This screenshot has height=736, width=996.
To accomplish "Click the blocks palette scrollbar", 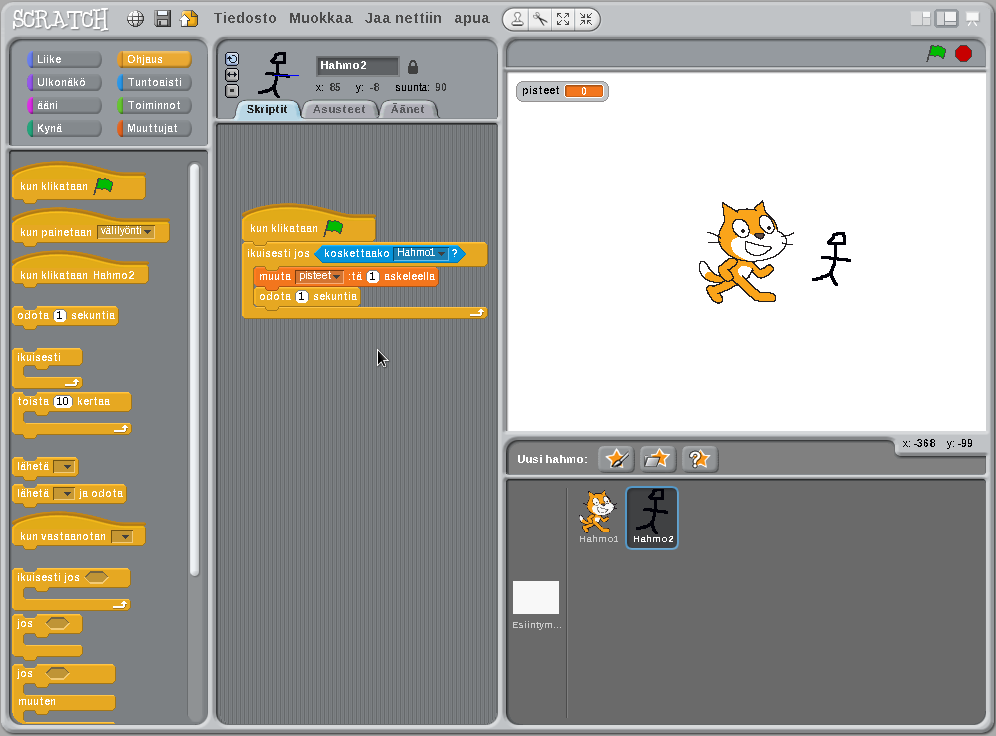I will (194, 370).
